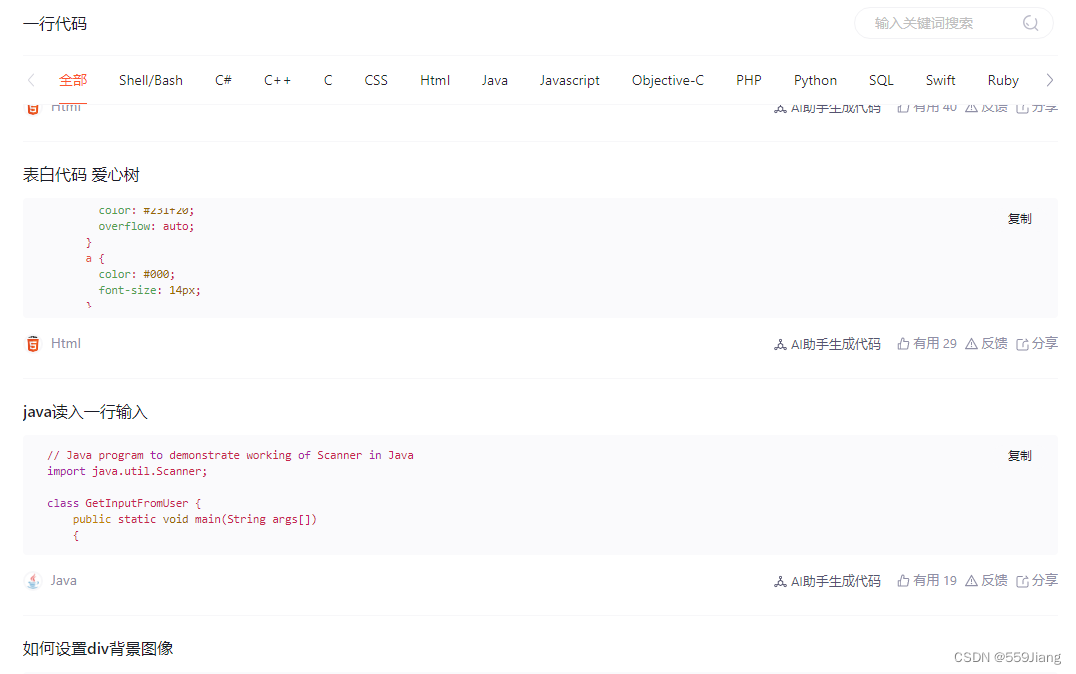Switch to the Shell/Bash tab

pyautogui.click(x=151, y=80)
